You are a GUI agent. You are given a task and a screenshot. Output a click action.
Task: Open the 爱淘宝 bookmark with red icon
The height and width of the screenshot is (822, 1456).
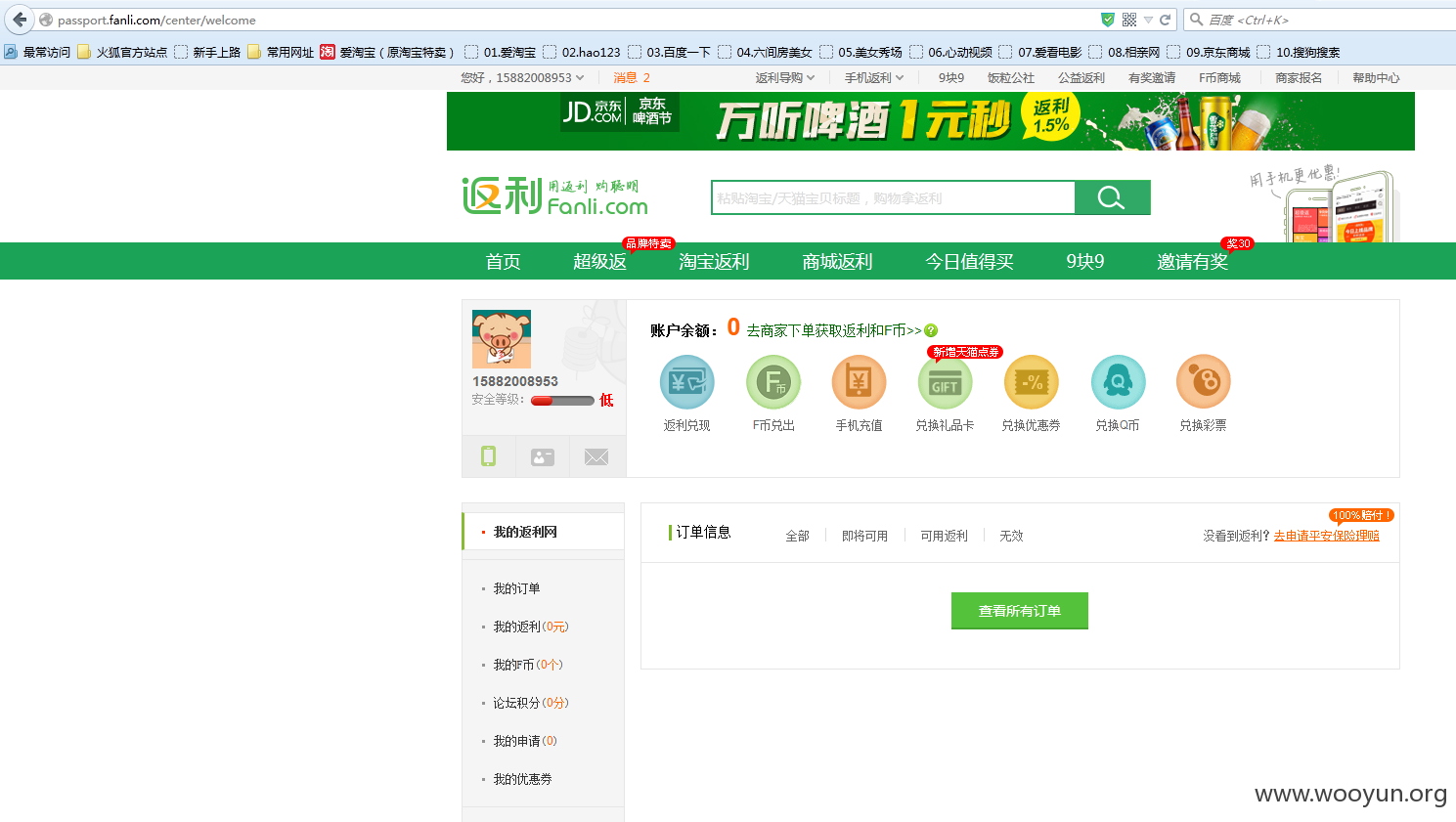(387, 52)
